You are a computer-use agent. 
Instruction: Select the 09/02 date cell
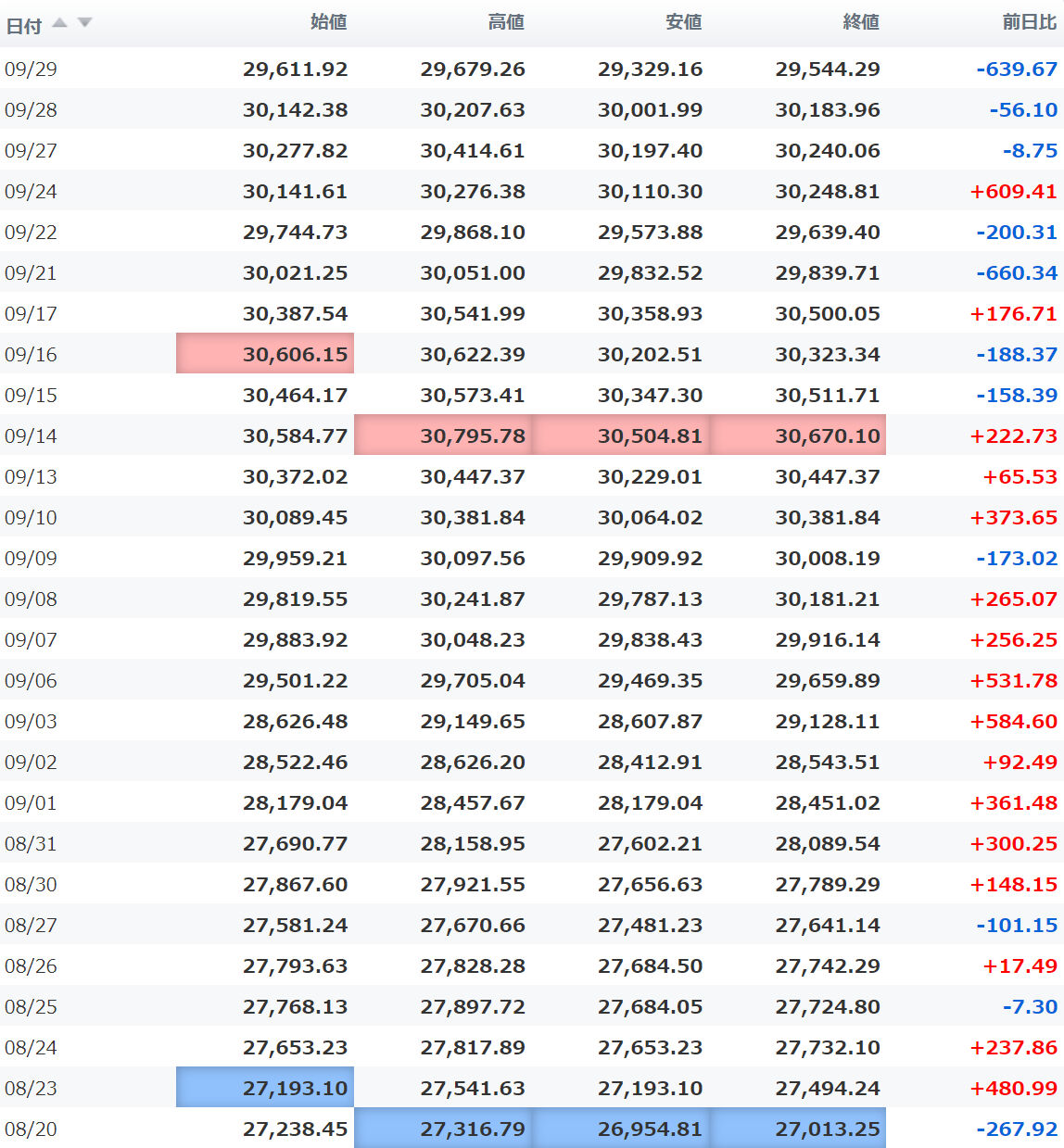pos(31,762)
